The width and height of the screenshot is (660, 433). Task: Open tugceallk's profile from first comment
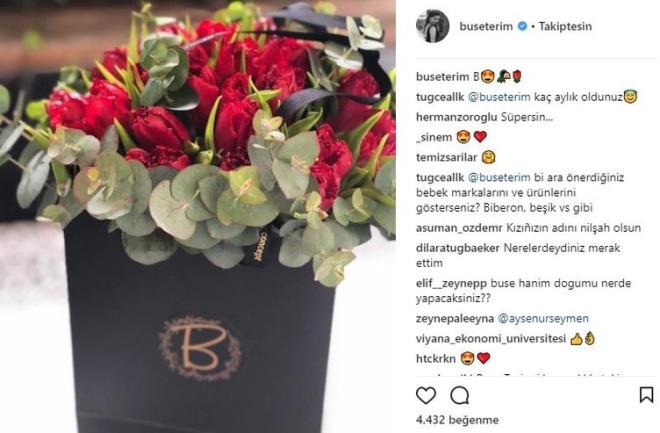(440, 97)
